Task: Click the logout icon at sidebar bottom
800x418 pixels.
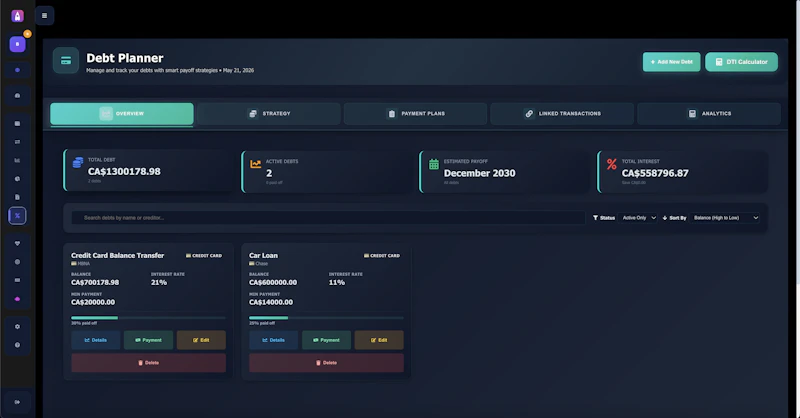Action: (x=17, y=402)
